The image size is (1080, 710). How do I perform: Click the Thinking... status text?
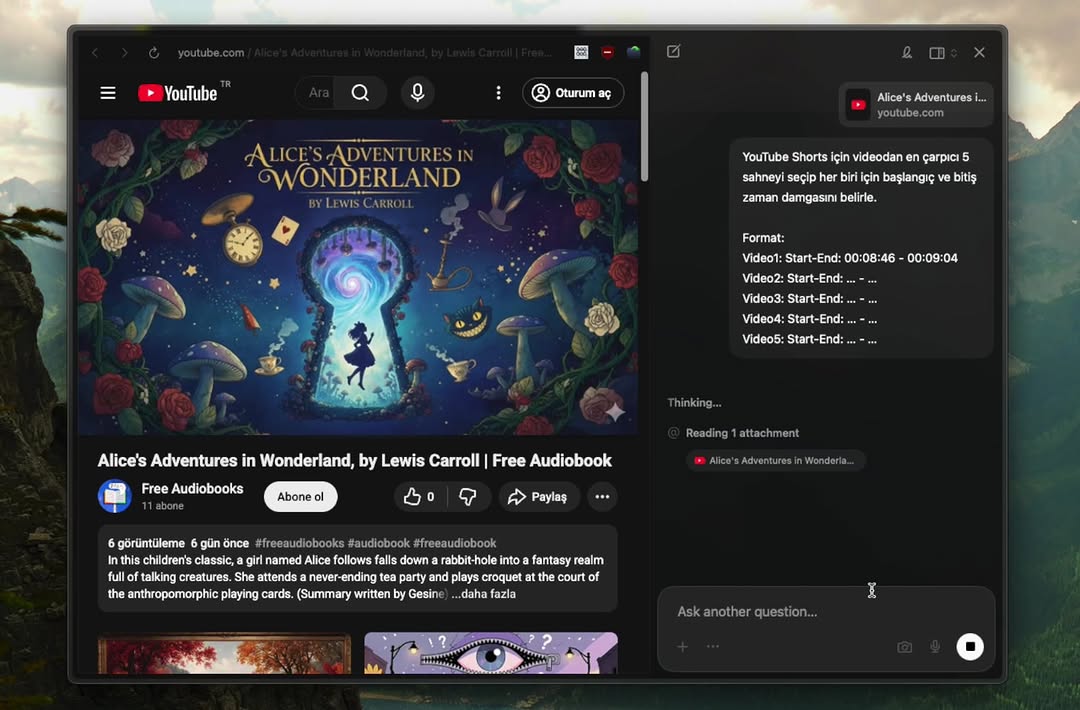694,403
